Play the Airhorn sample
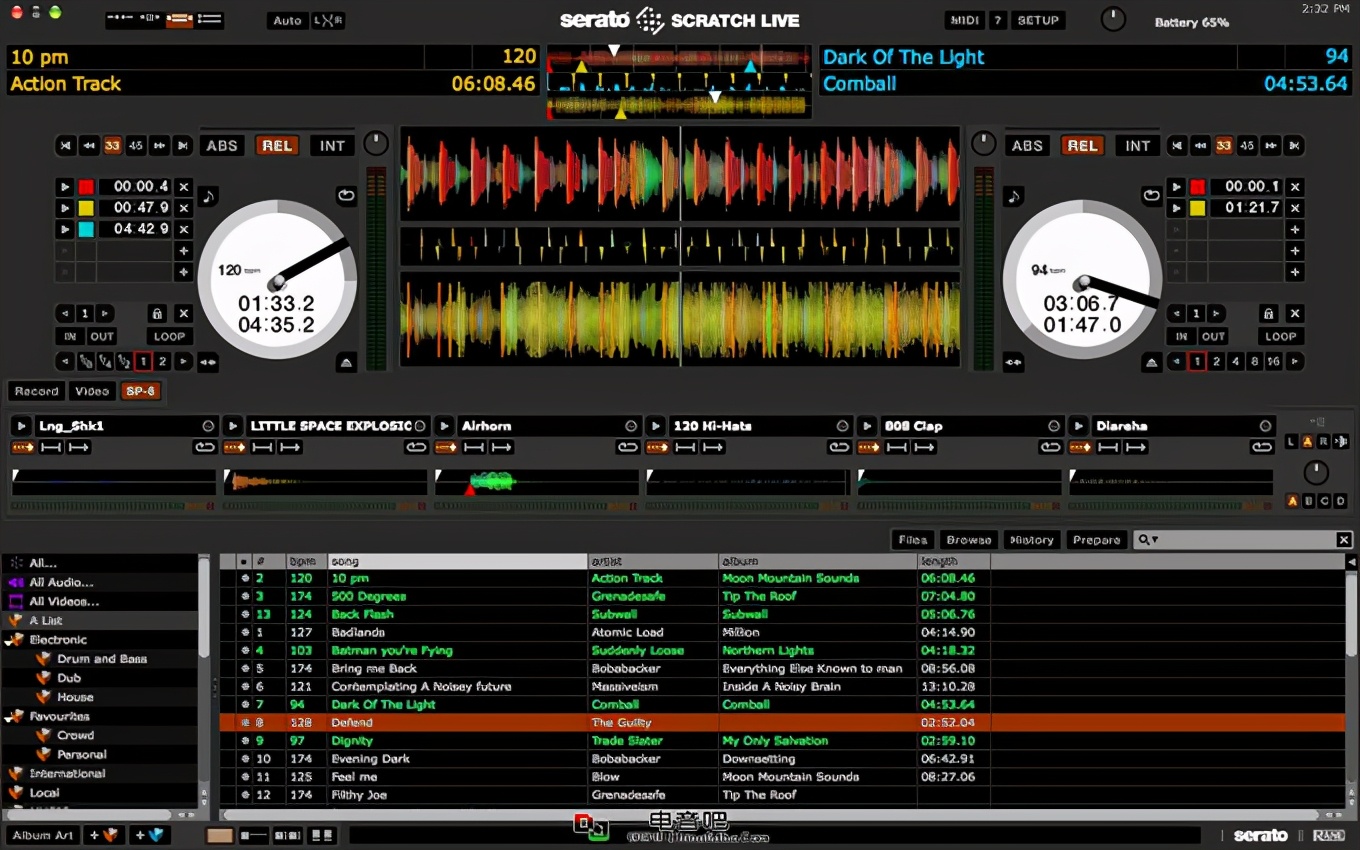The height and width of the screenshot is (850, 1360). click(x=443, y=425)
